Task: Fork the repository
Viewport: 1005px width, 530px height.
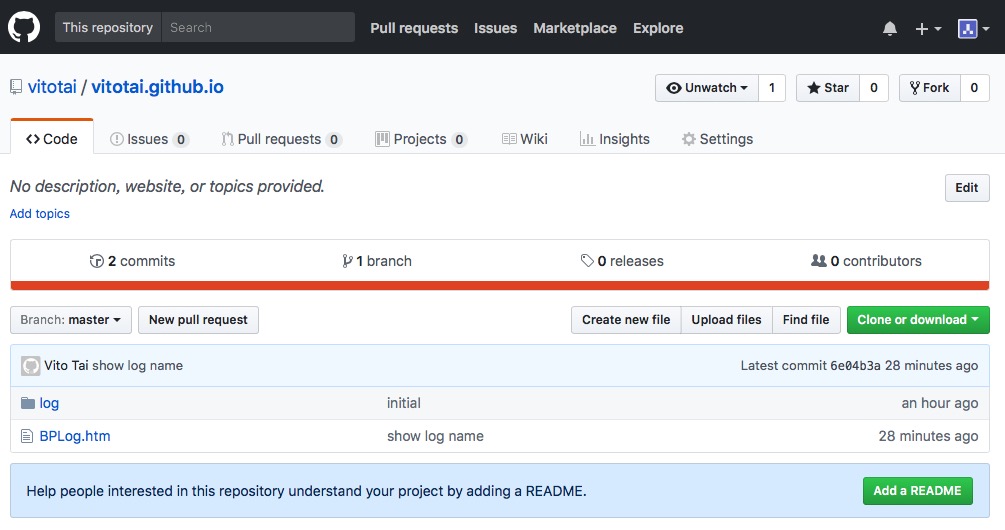Action: point(929,88)
